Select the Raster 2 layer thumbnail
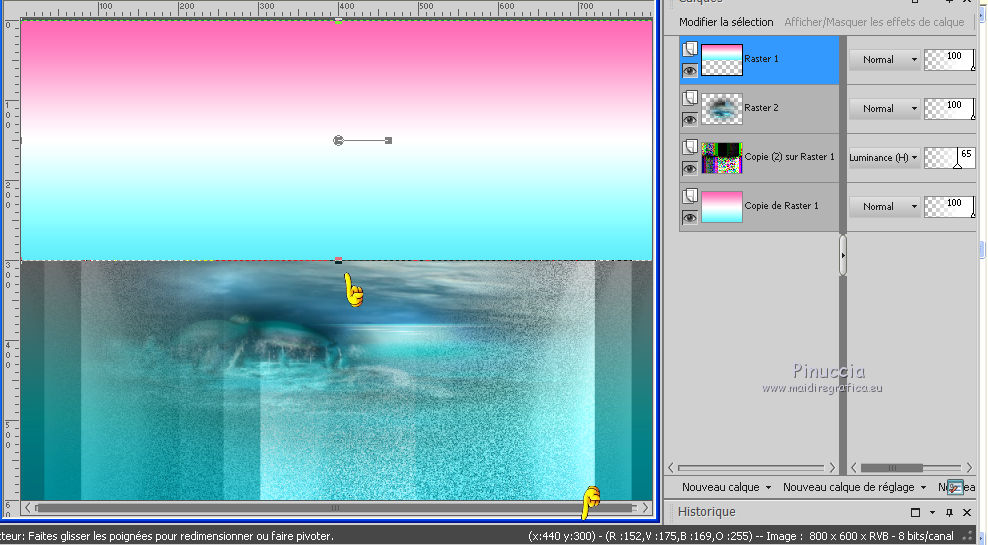 [x=722, y=108]
